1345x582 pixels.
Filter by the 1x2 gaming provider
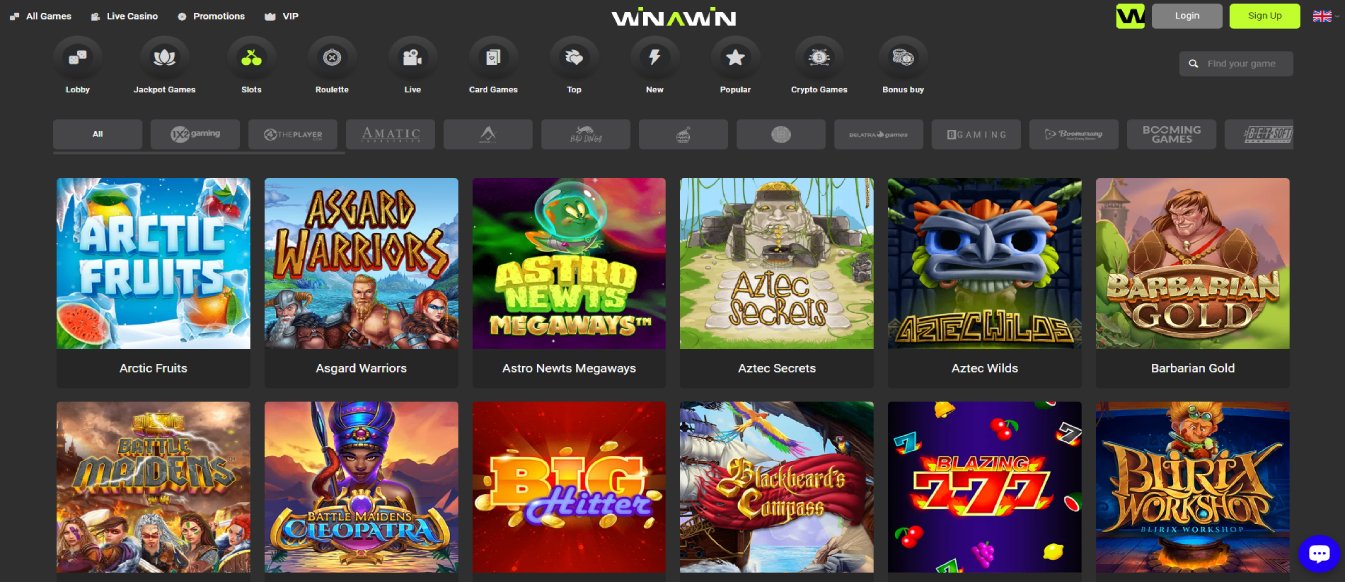pos(195,134)
